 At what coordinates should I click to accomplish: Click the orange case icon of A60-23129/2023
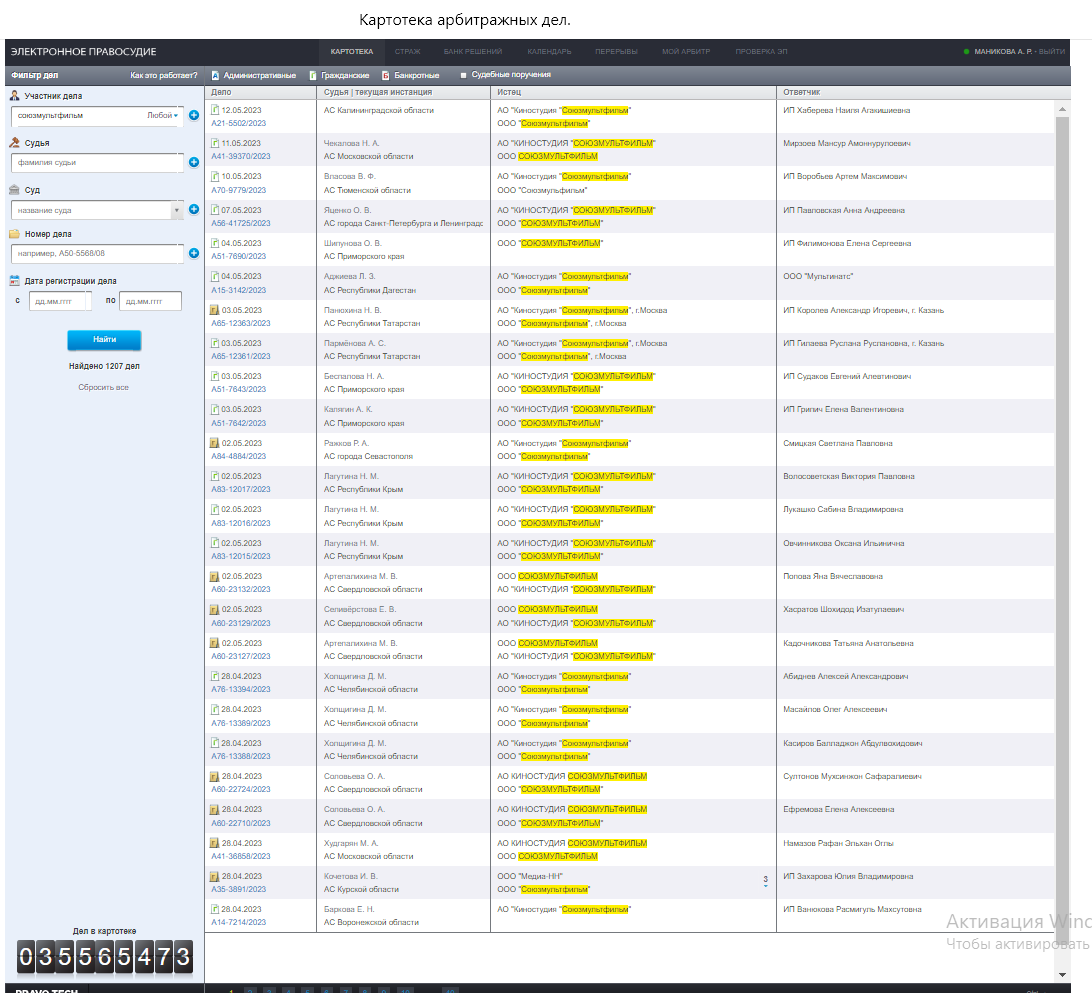[x=215, y=609]
